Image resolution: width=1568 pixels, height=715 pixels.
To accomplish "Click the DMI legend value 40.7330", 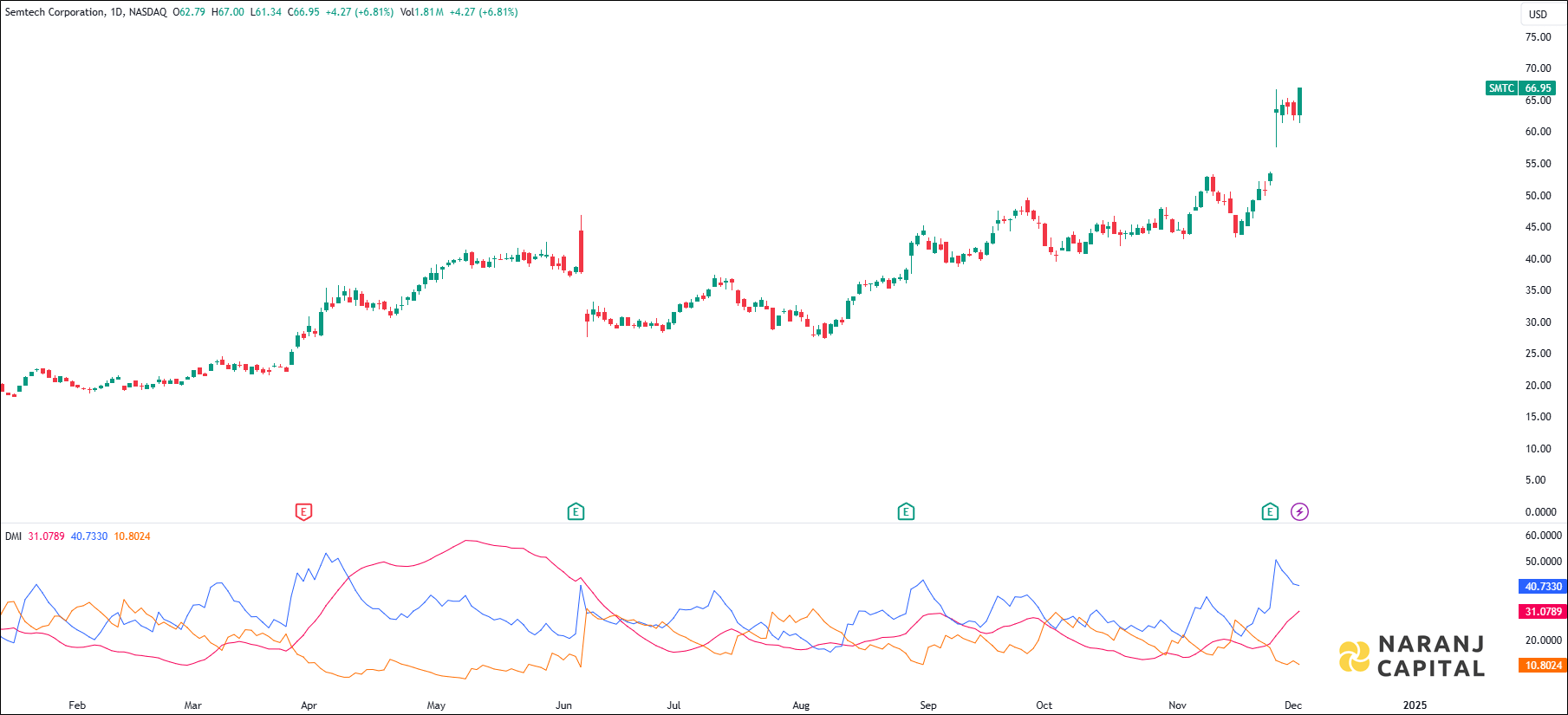I will click(x=89, y=536).
